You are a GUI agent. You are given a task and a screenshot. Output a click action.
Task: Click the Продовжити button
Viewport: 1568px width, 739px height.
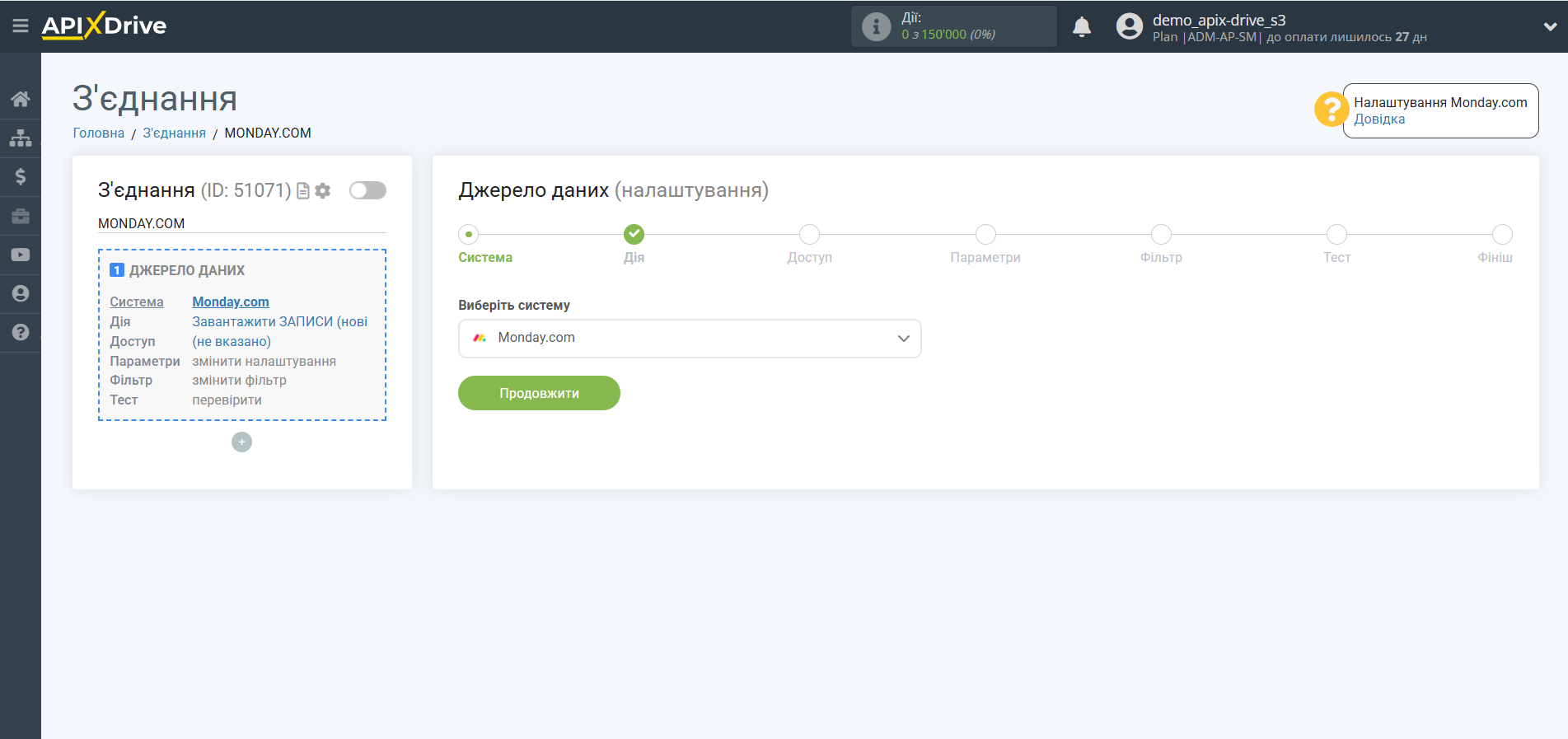(539, 393)
